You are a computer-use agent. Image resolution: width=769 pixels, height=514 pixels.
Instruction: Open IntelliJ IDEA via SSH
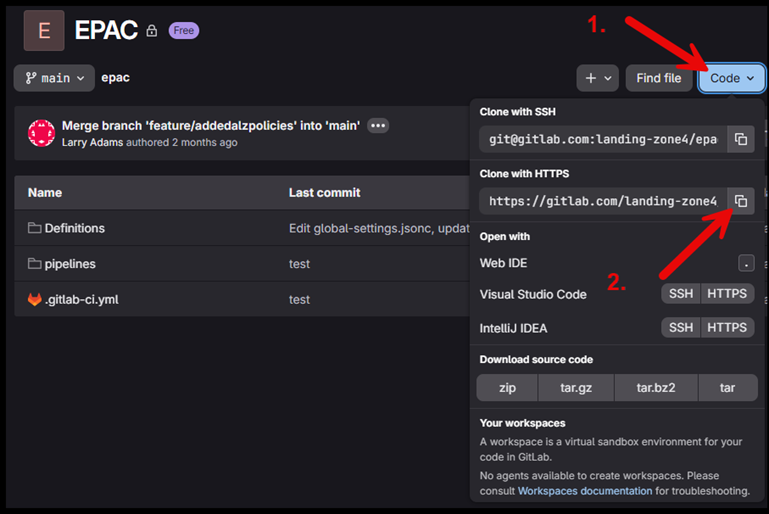[681, 328]
